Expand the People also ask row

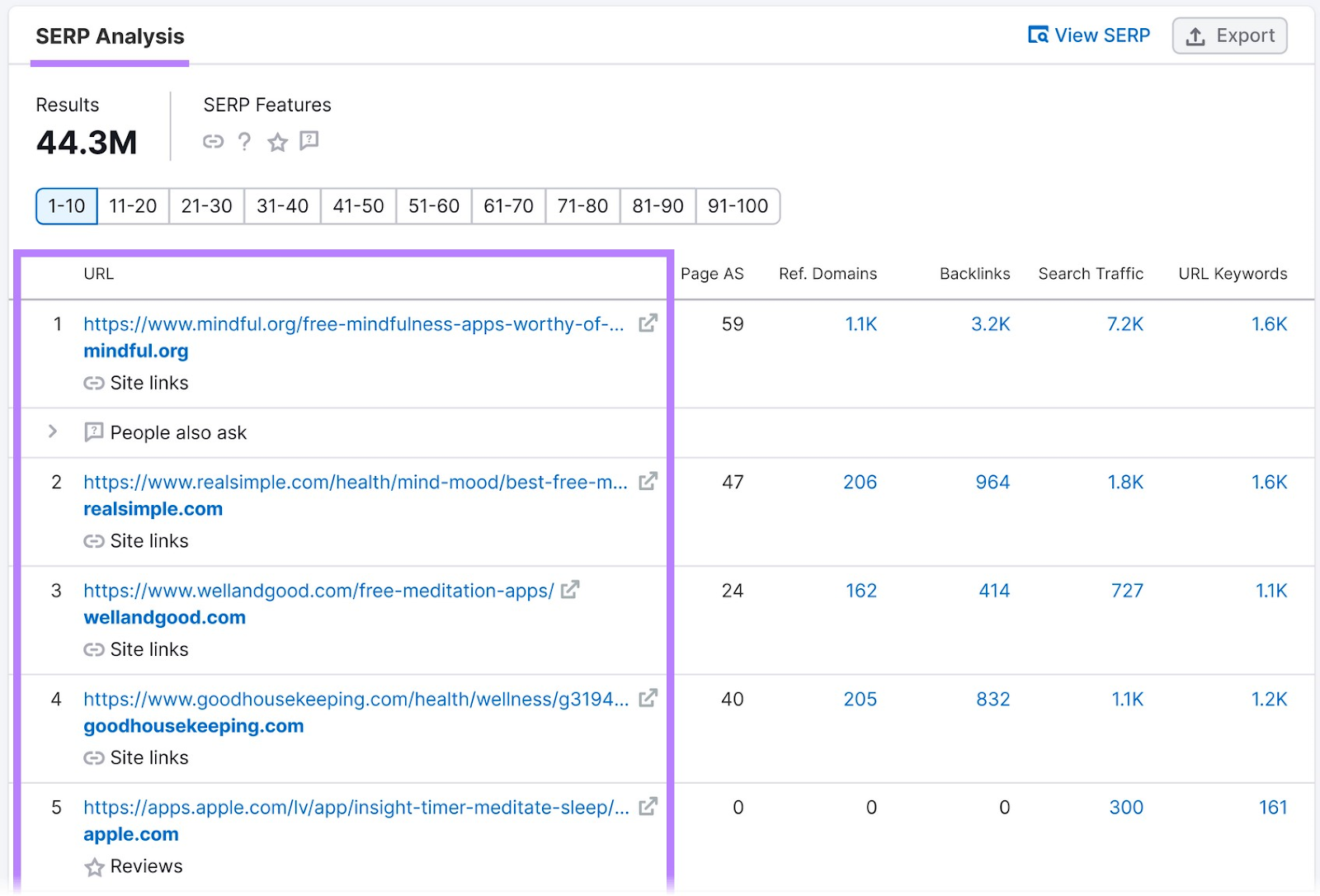53,431
